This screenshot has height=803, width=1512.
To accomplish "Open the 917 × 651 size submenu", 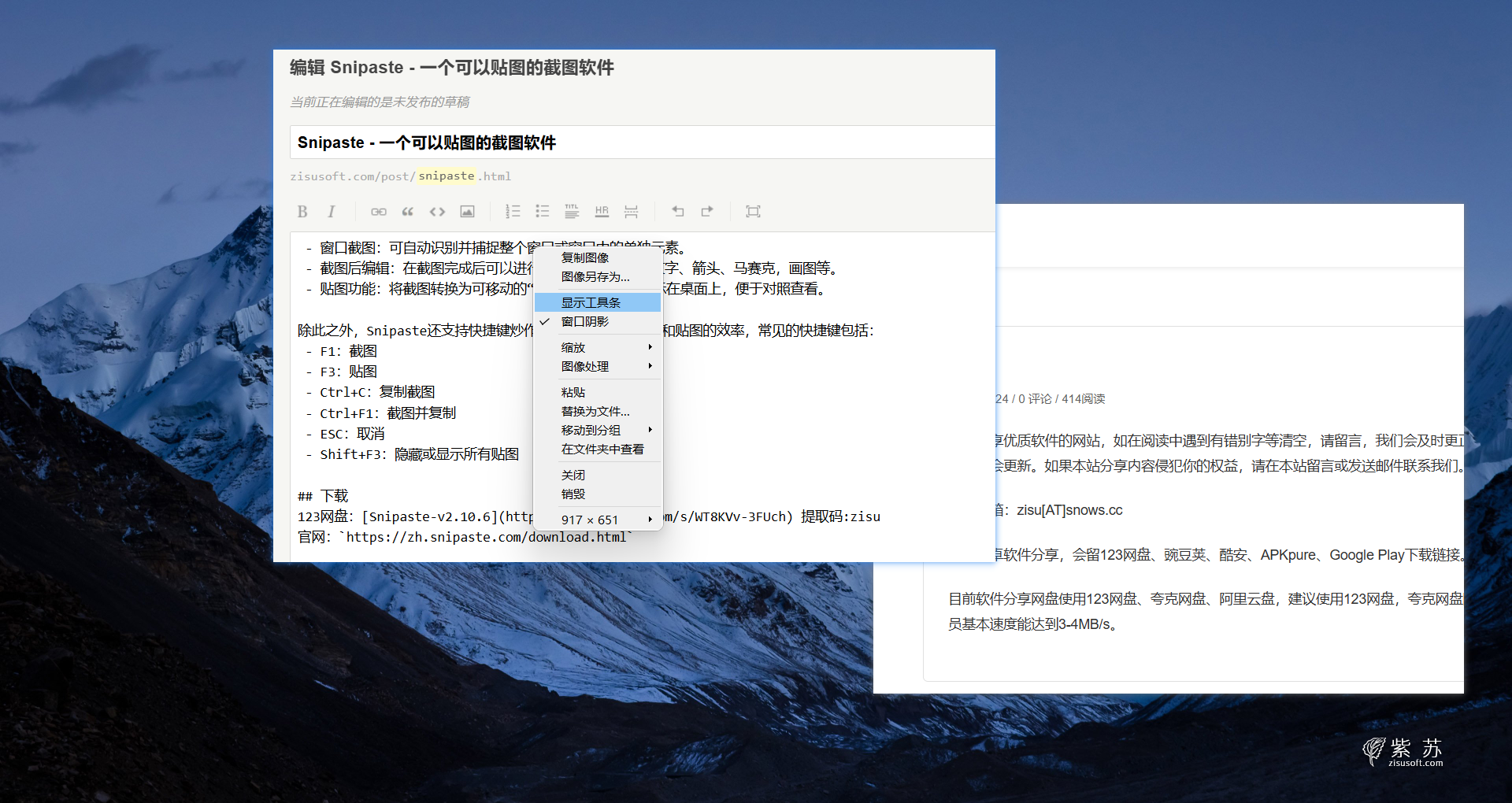I will (x=598, y=520).
